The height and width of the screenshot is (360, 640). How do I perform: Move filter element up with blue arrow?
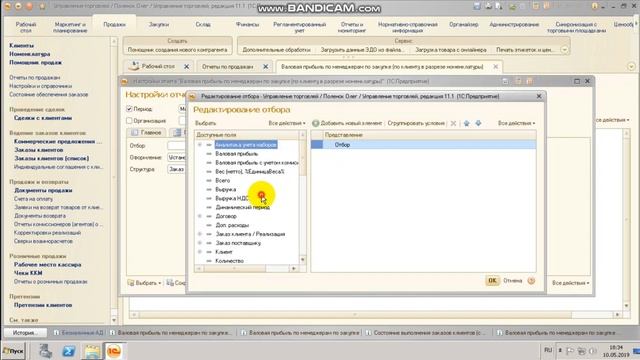coord(467,123)
